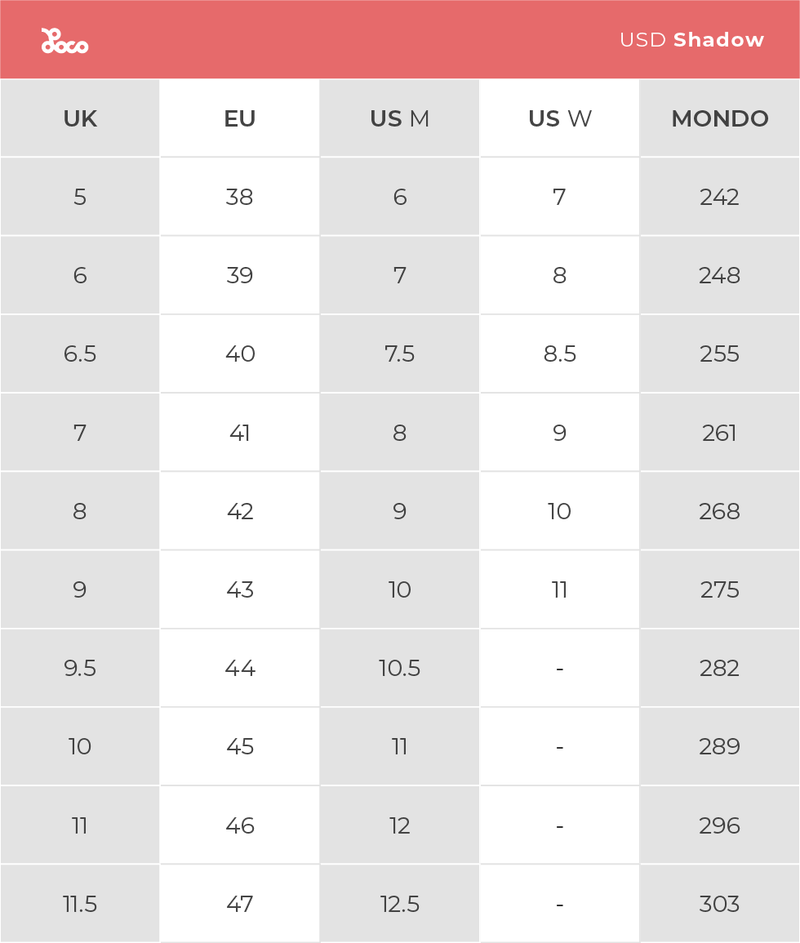
Task: Select the EU column header
Action: click(240, 118)
